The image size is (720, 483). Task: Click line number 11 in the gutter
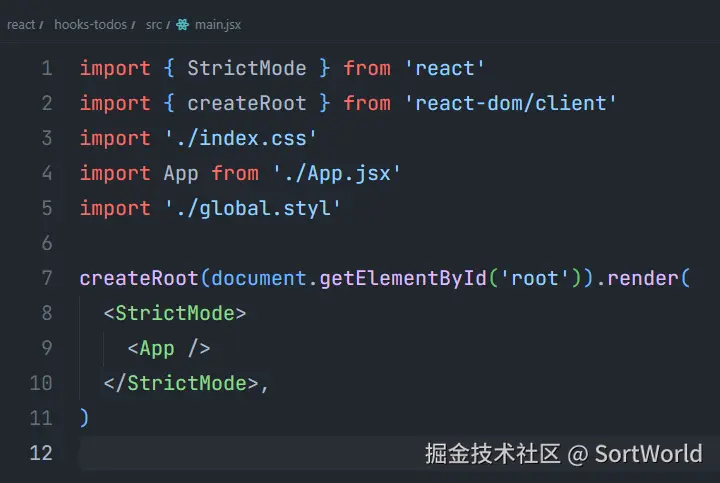pyautogui.click(x=41, y=418)
